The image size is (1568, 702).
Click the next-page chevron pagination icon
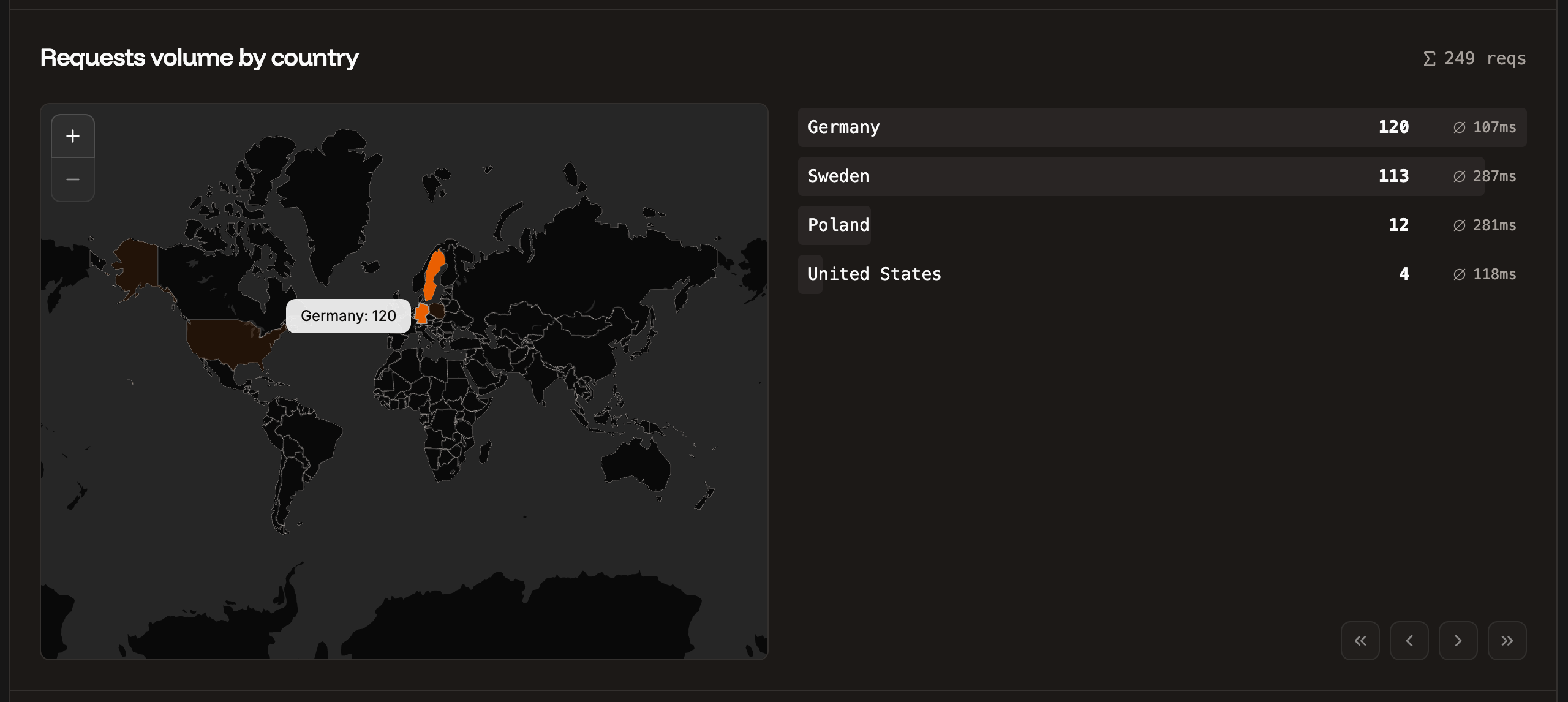click(1458, 640)
